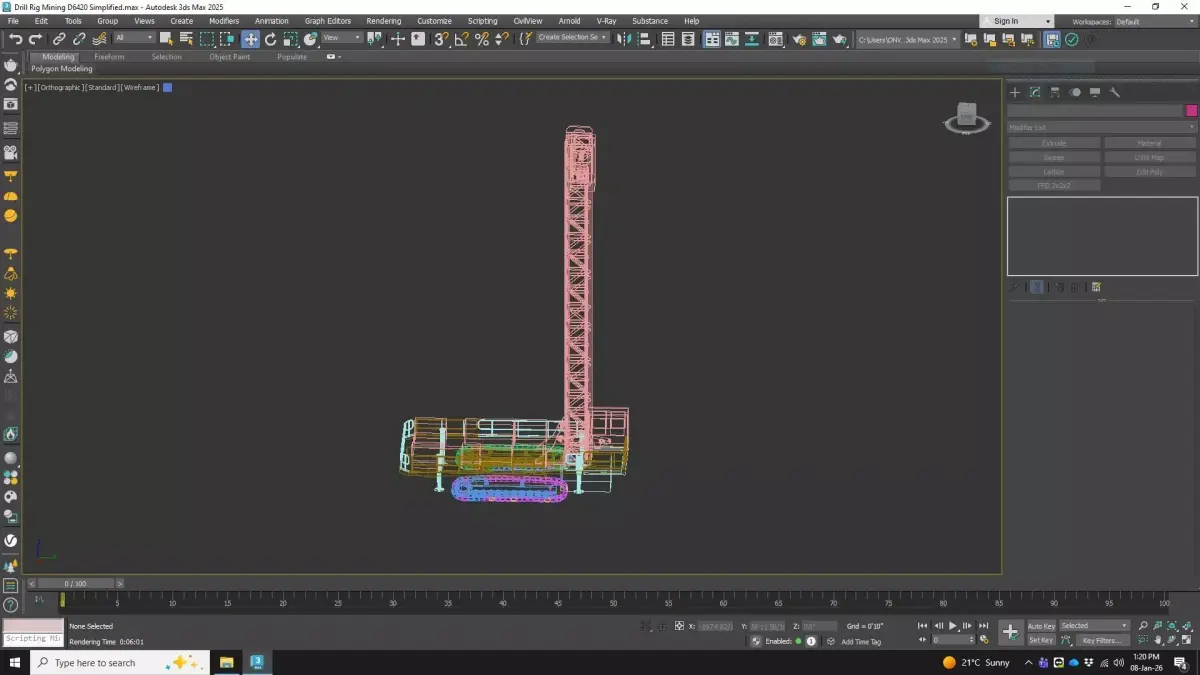Open the Display panel monitor icon
This screenshot has width=1200, height=675.
1095,92
